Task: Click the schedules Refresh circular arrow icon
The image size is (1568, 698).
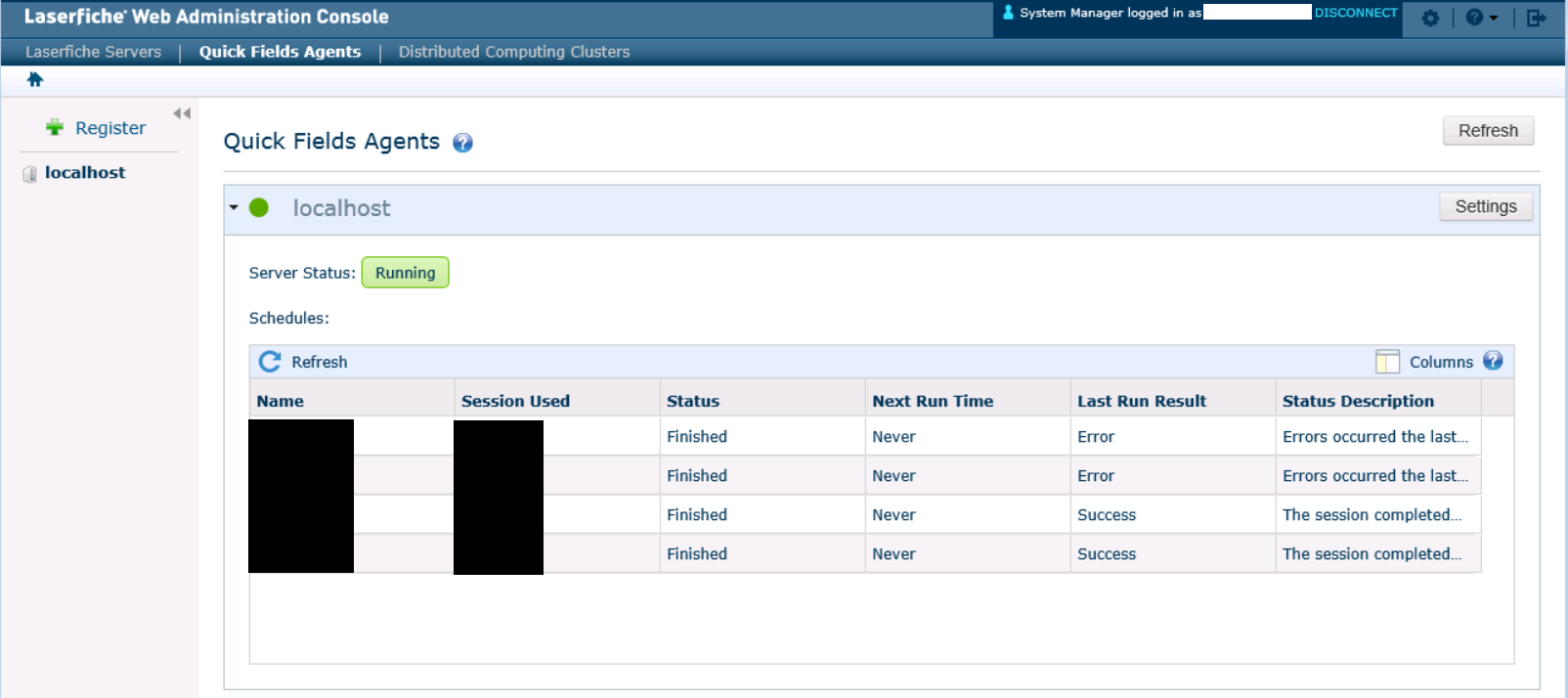Action: tap(270, 362)
